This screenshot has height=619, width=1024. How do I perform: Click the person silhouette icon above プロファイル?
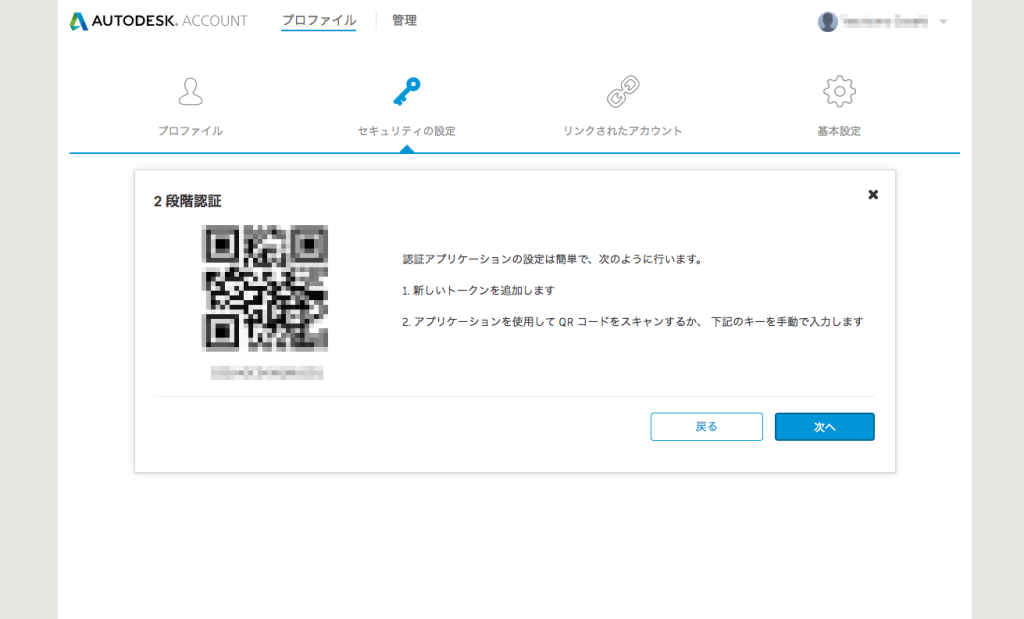coord(190,92)
